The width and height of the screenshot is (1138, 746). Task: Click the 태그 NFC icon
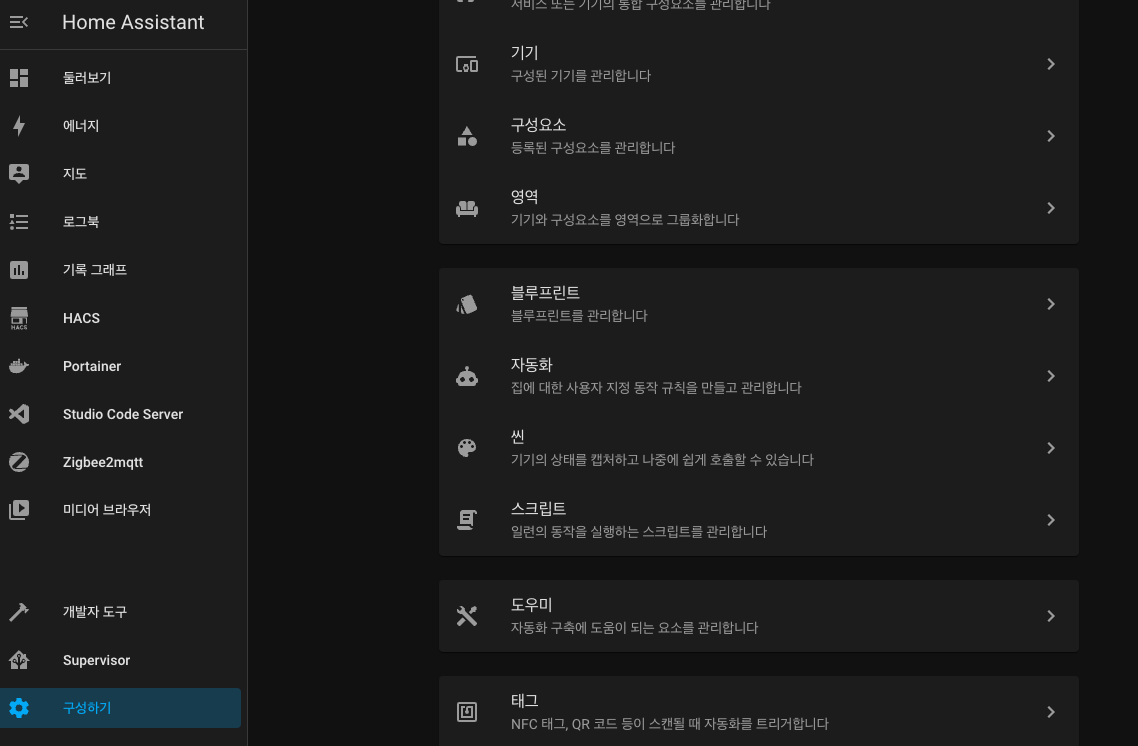467,712
